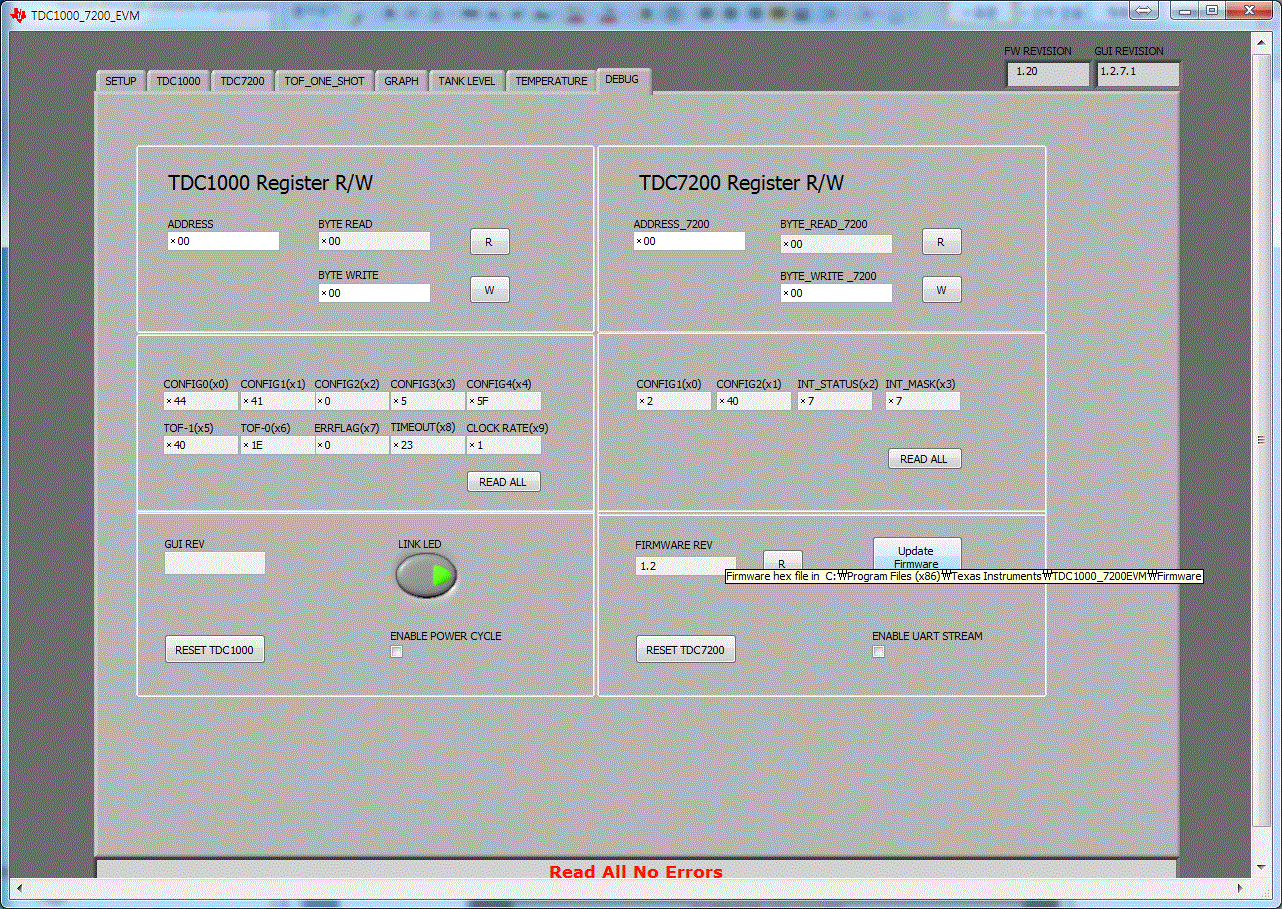Click R button for TDC1000 byte read
The width and height of the screenshot is (1282, 909).
click(489, 241)
